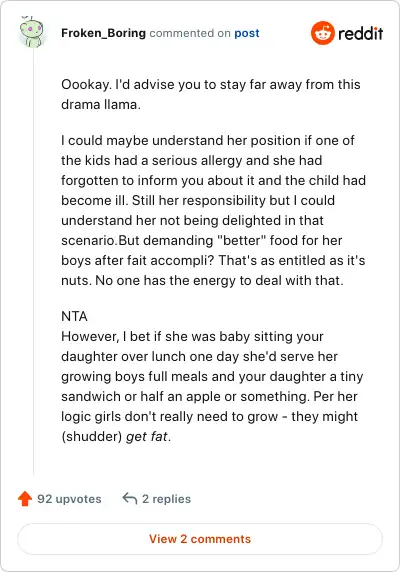The image size is (400, 572).
Task: Open the Froken_Boring user profile link
Action: pos(104,33)
